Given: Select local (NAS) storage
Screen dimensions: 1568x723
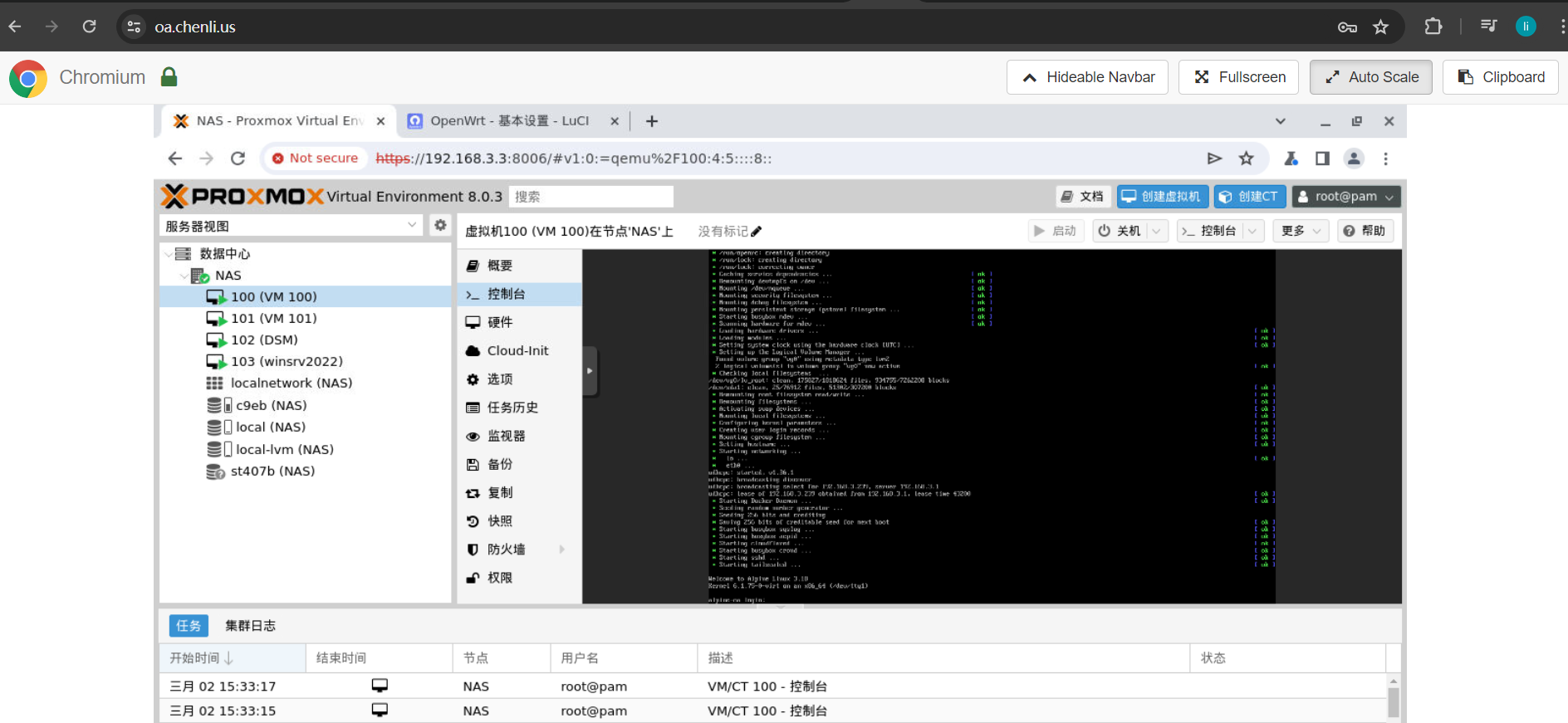Looking at the screenshot, I should pos(305,427).
